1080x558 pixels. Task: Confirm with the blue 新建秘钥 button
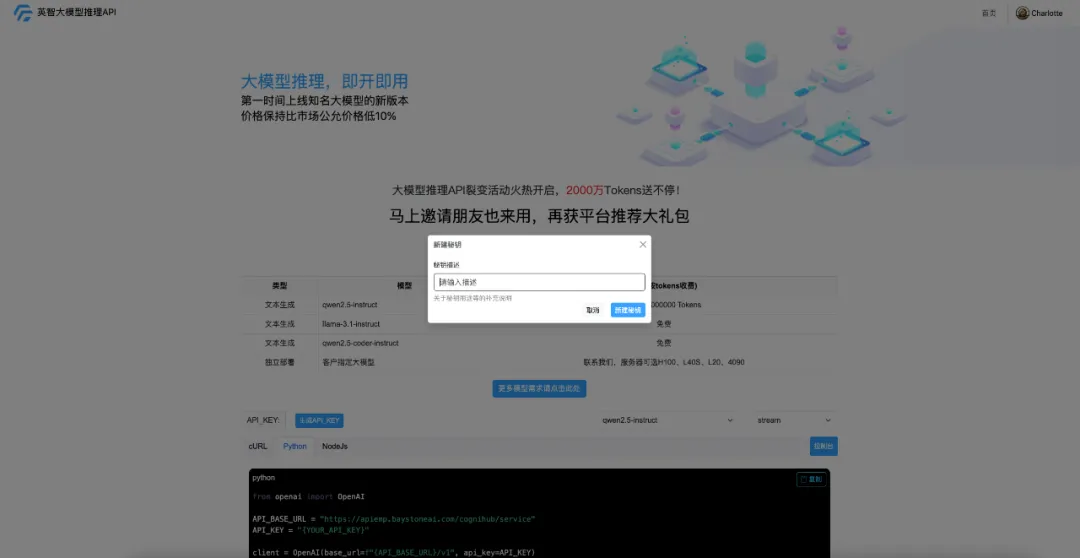coord(627,310)
